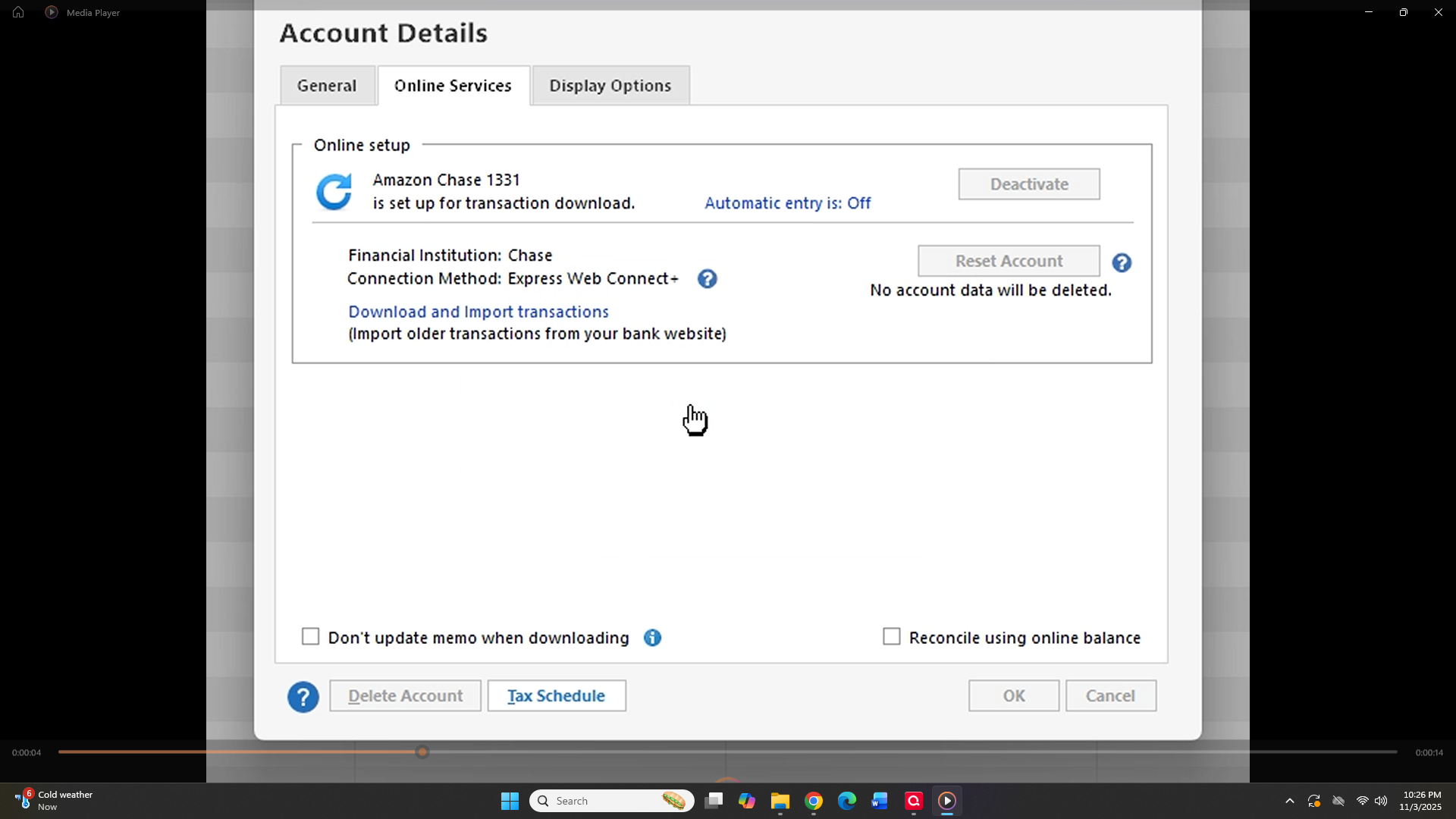Click the Deactivate button
Viewport: 1456px width, 819px height.
[x=1028, y=184]
